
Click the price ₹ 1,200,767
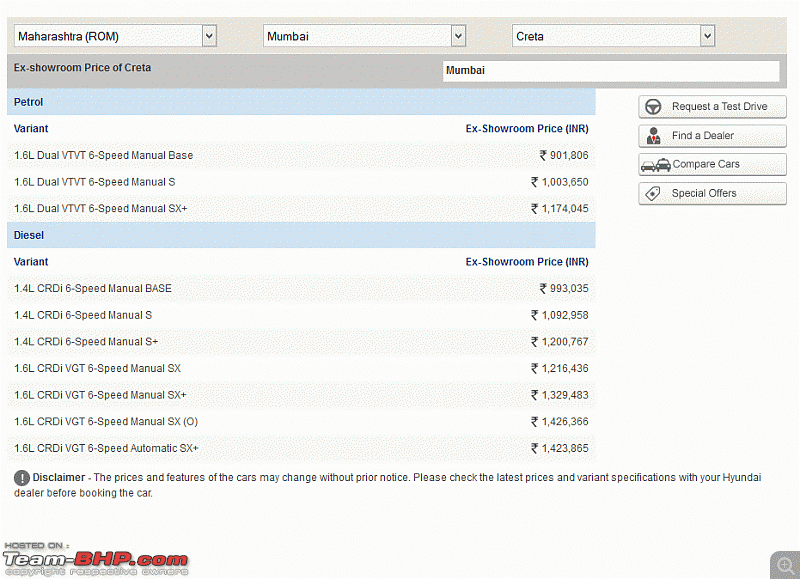point(560,342)
